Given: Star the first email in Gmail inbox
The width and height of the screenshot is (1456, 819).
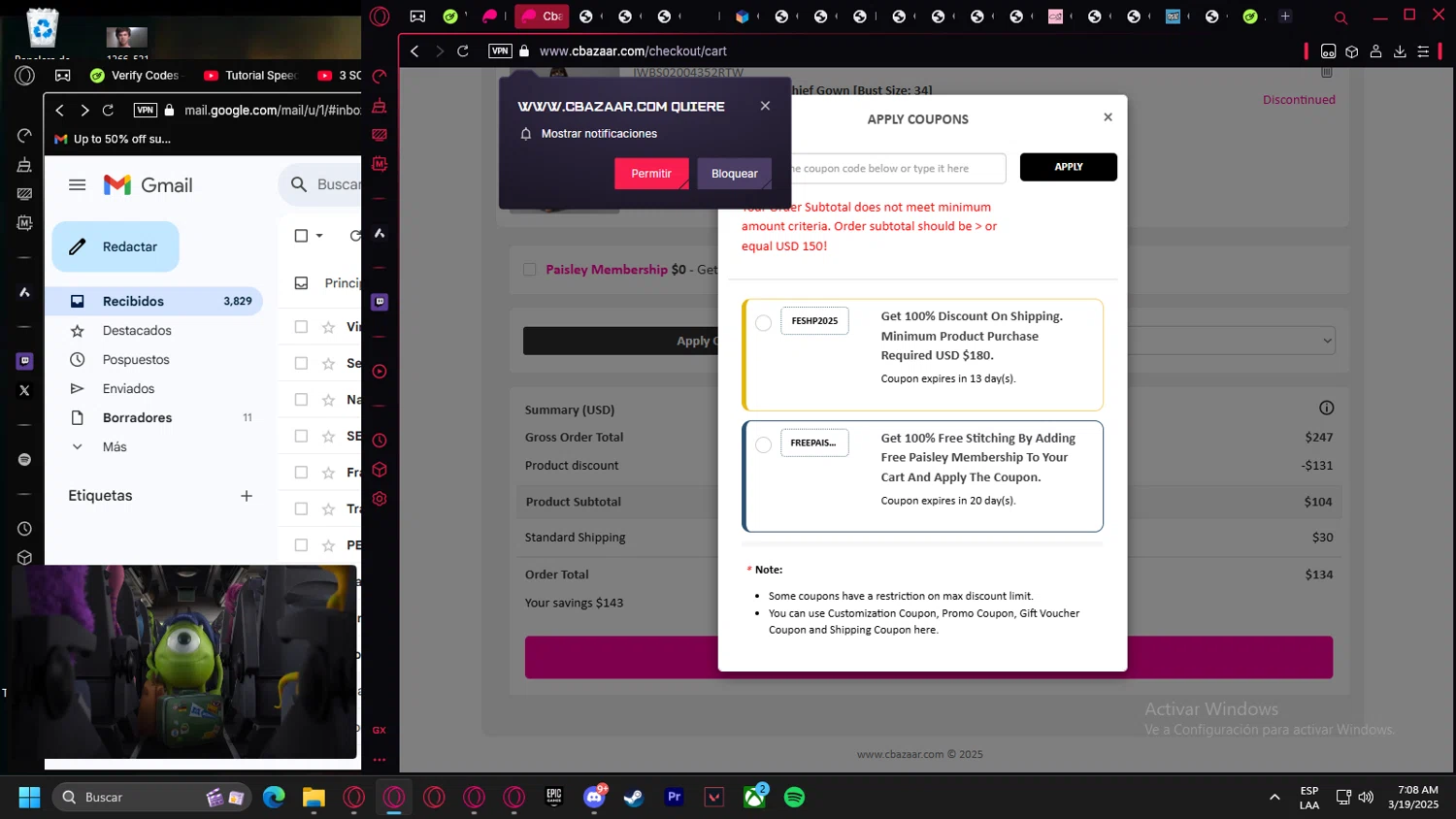Looking at the screenshot, I should coord(328,327).
